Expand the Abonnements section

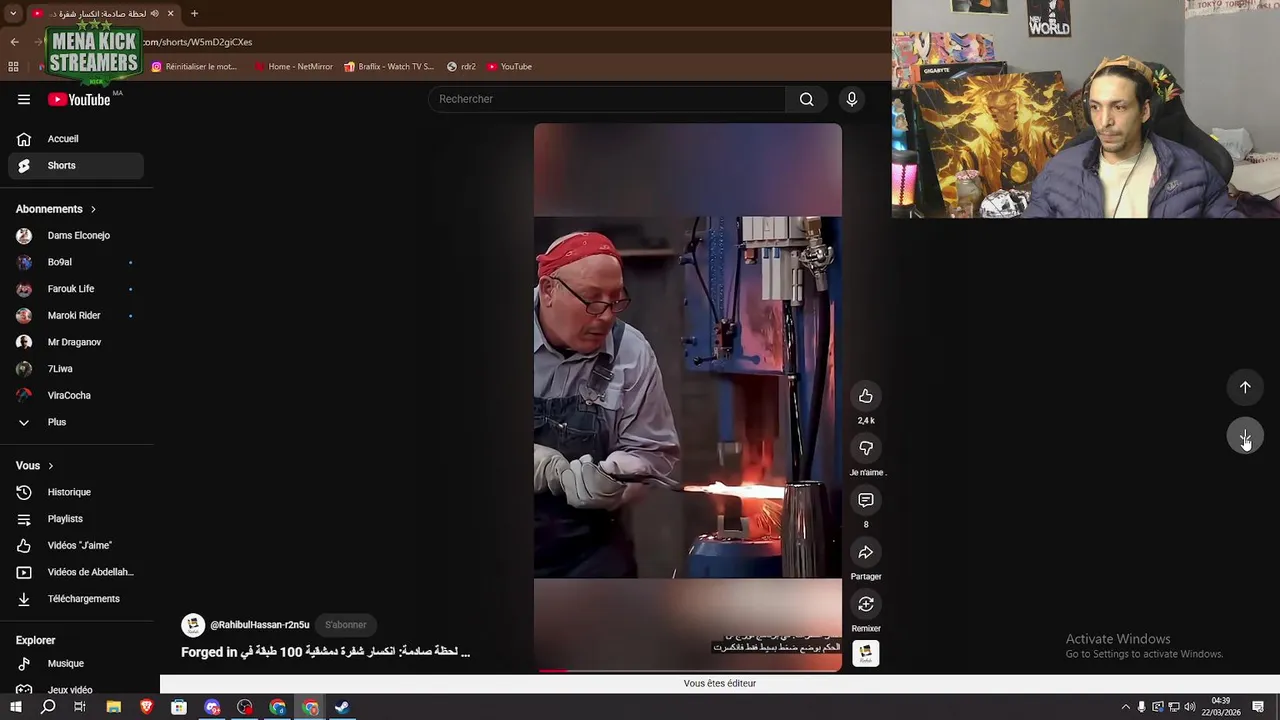coord(56,209)
